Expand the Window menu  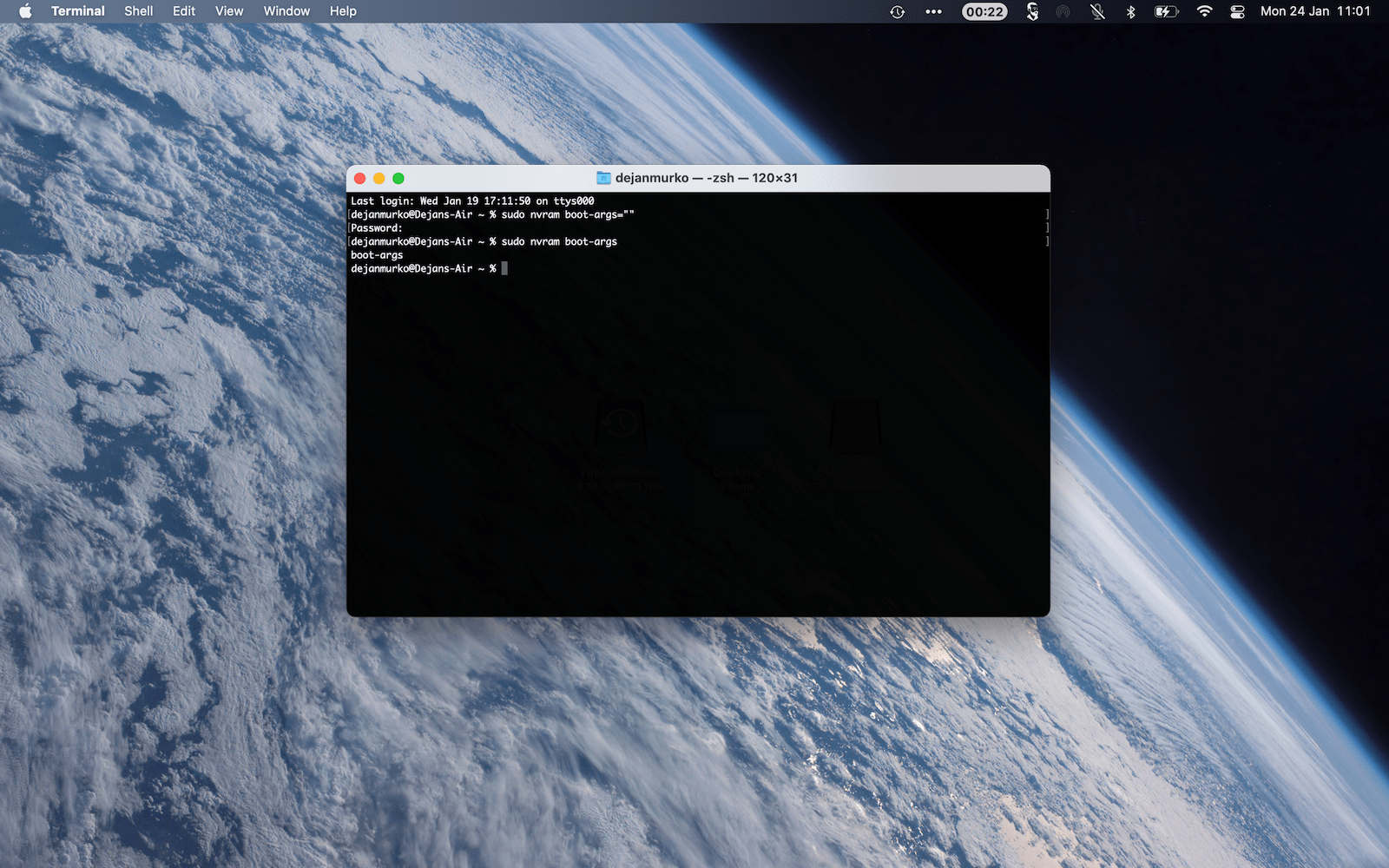[286, 11]
